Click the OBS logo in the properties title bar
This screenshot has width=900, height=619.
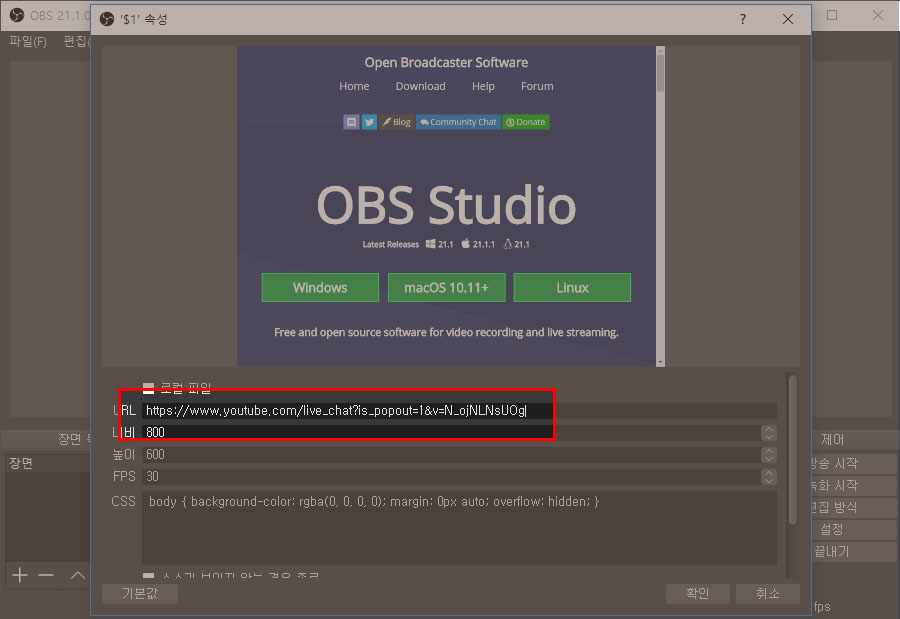tap(107, 19)
